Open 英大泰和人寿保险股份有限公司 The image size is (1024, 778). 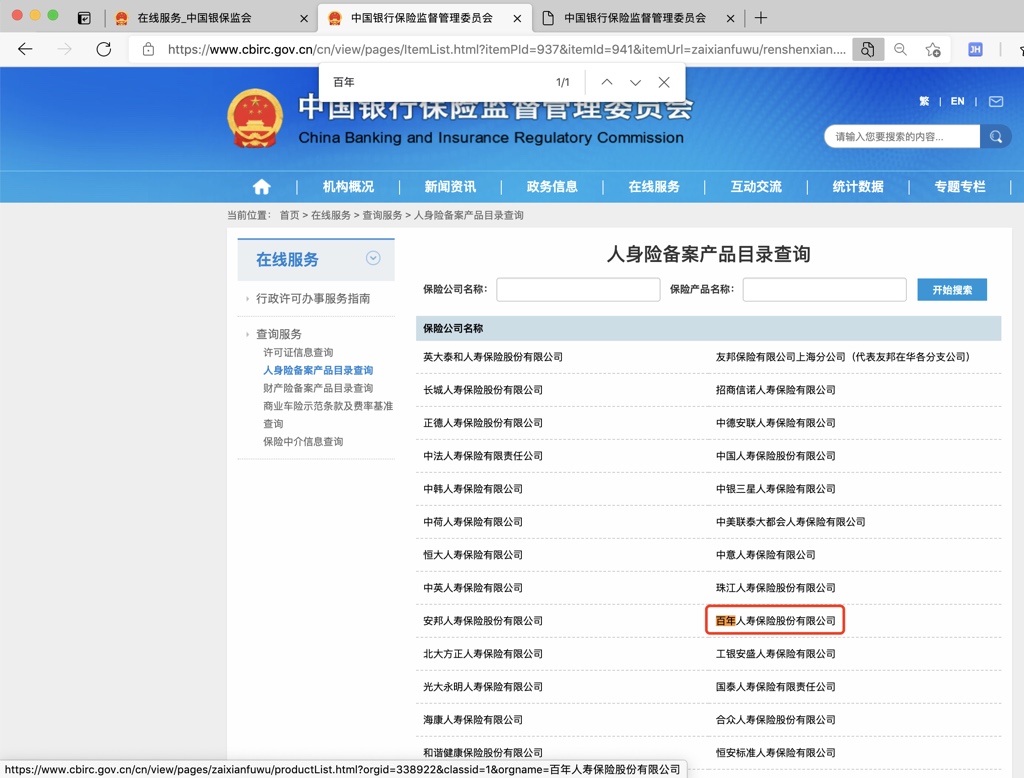coord(492,357)
